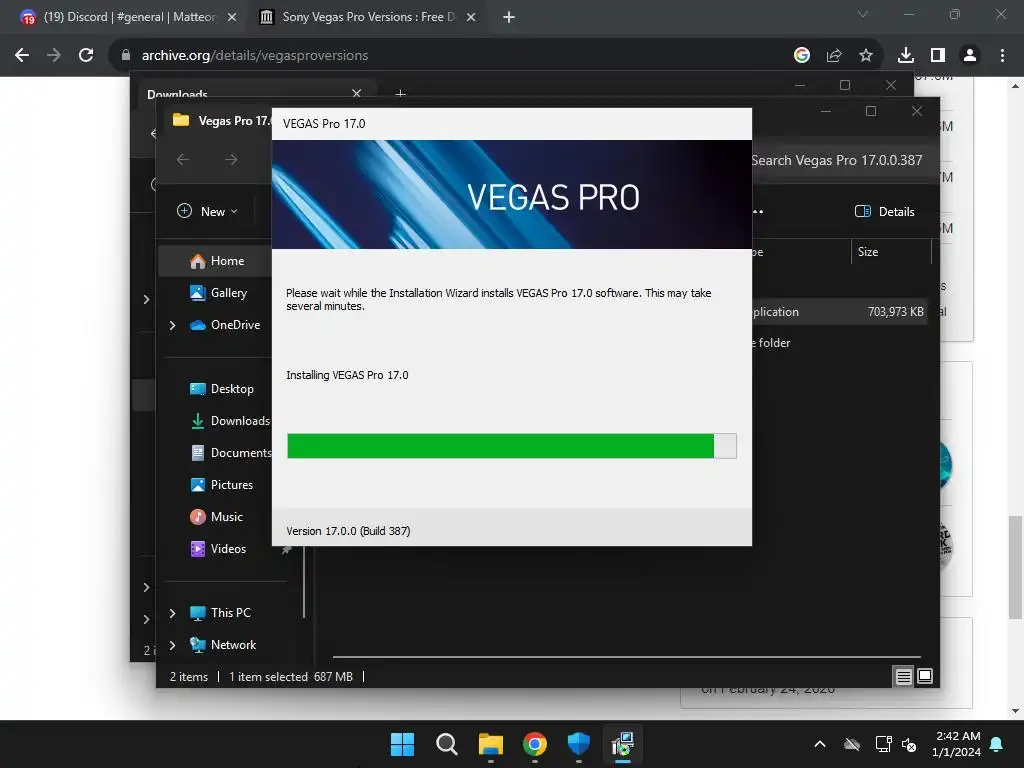
Task: Open Chrome from taskbar
Action: tap(535, 744)
